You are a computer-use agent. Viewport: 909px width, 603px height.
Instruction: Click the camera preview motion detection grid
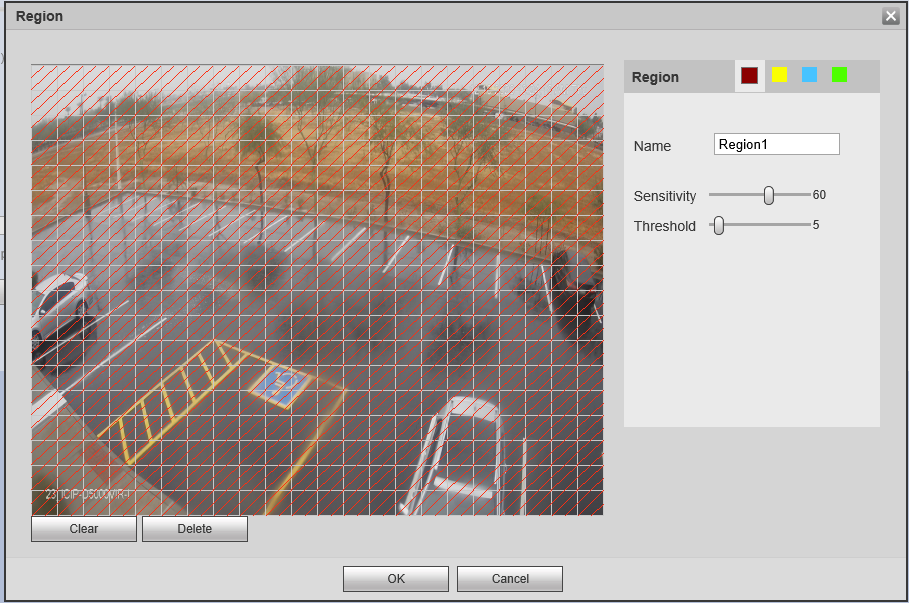pyautogui.click(x=317, y=290)
